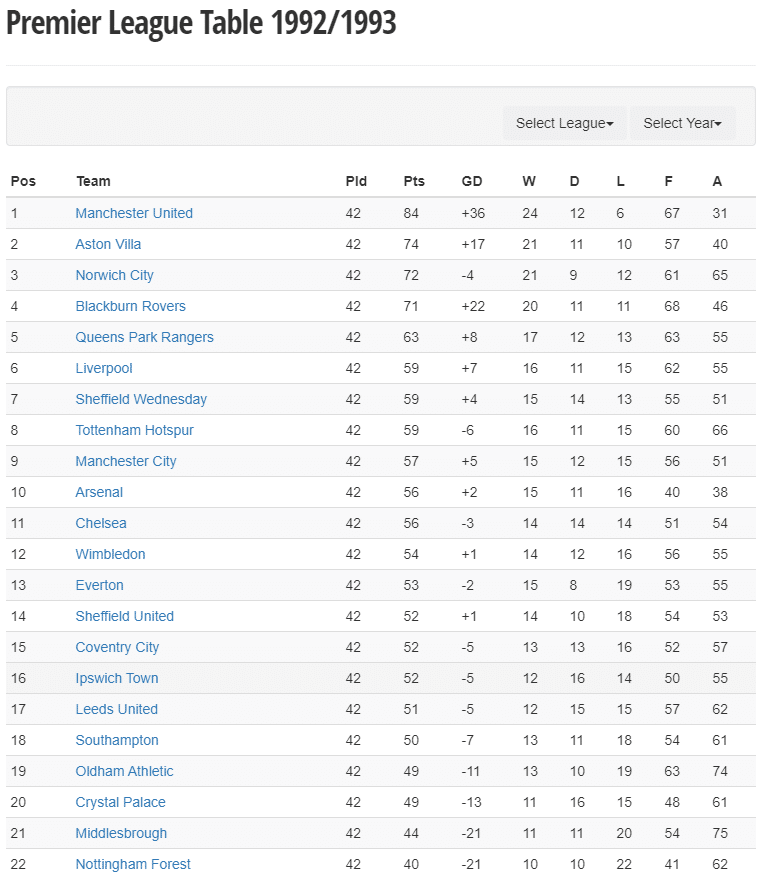This screenshot has width=758, height=887.
Task: Open the Select Year dropdown
Action: pyautogui.click(x=682, y=123)
